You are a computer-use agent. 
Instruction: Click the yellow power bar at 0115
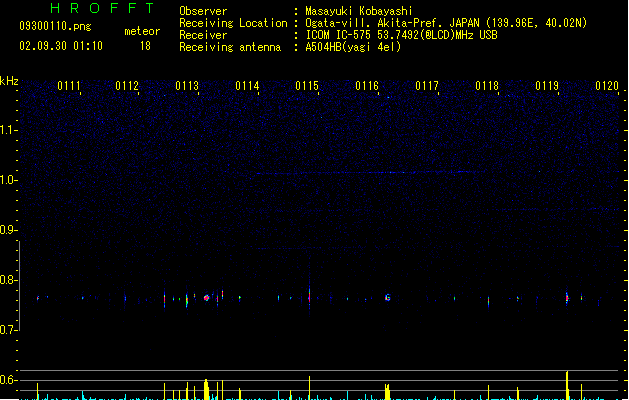(x=309, y=388)
